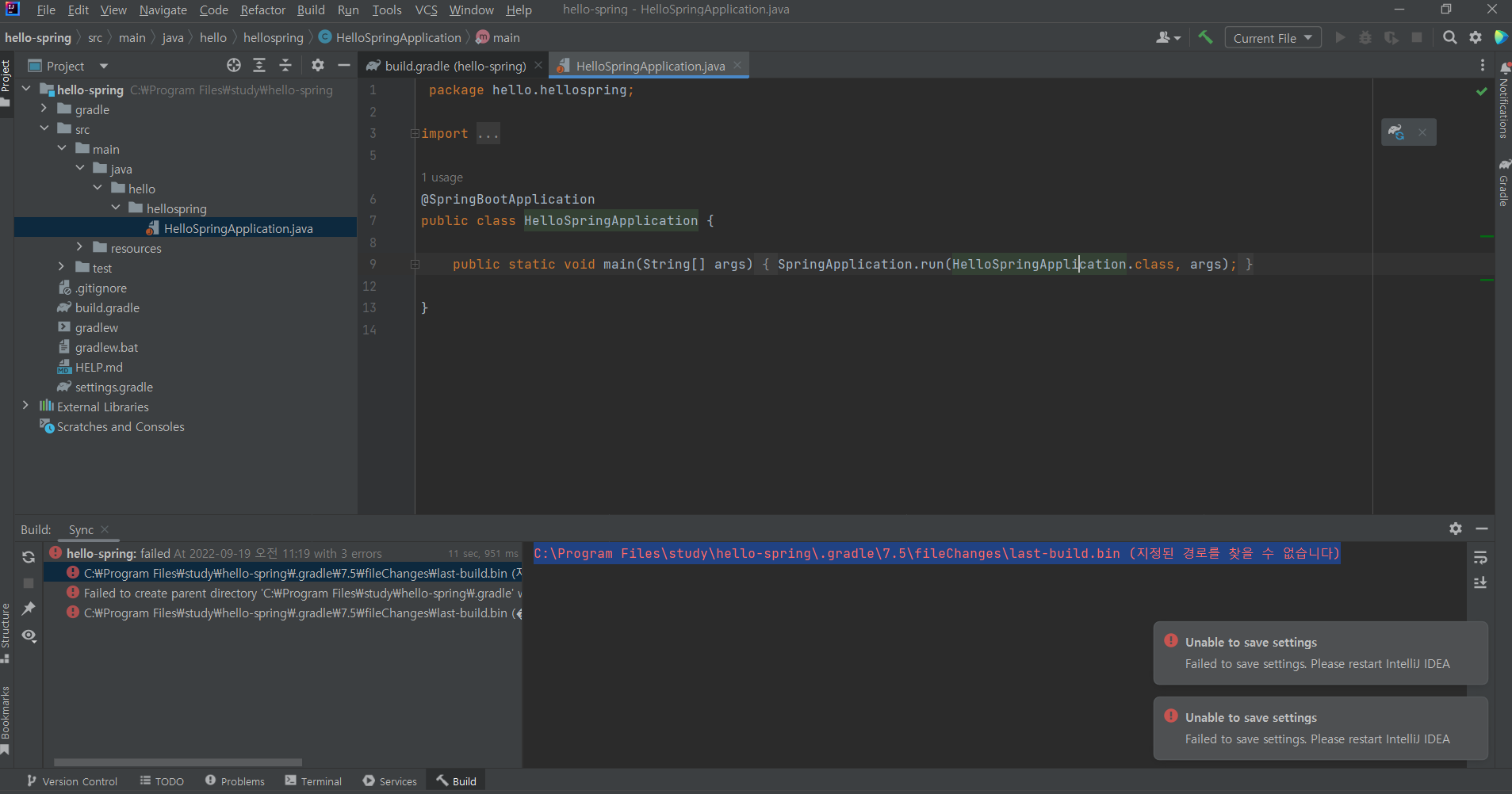The height and width of the screenshot is (794, 1512).
Task: Select HELP.md file in tree
Action: click(98, 367)
